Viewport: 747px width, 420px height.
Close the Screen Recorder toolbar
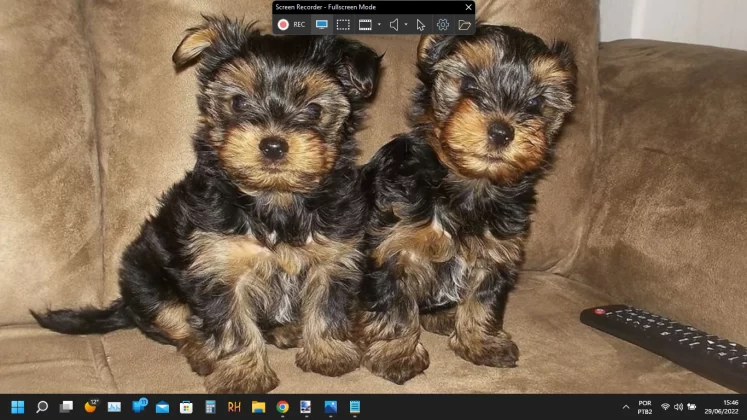click(467, 7)
